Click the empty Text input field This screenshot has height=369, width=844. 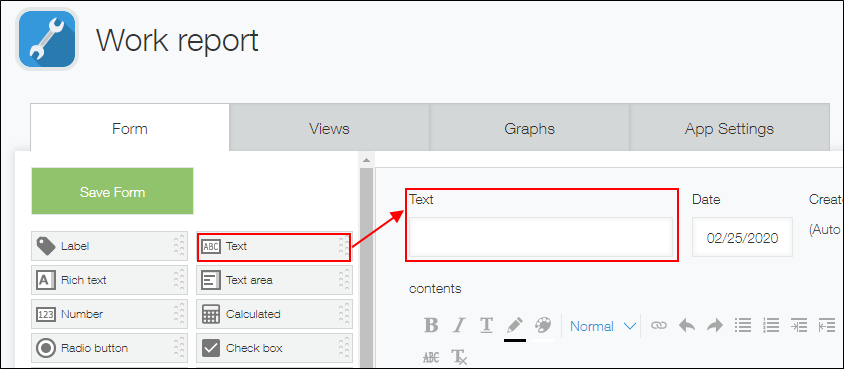pos(540,237)
